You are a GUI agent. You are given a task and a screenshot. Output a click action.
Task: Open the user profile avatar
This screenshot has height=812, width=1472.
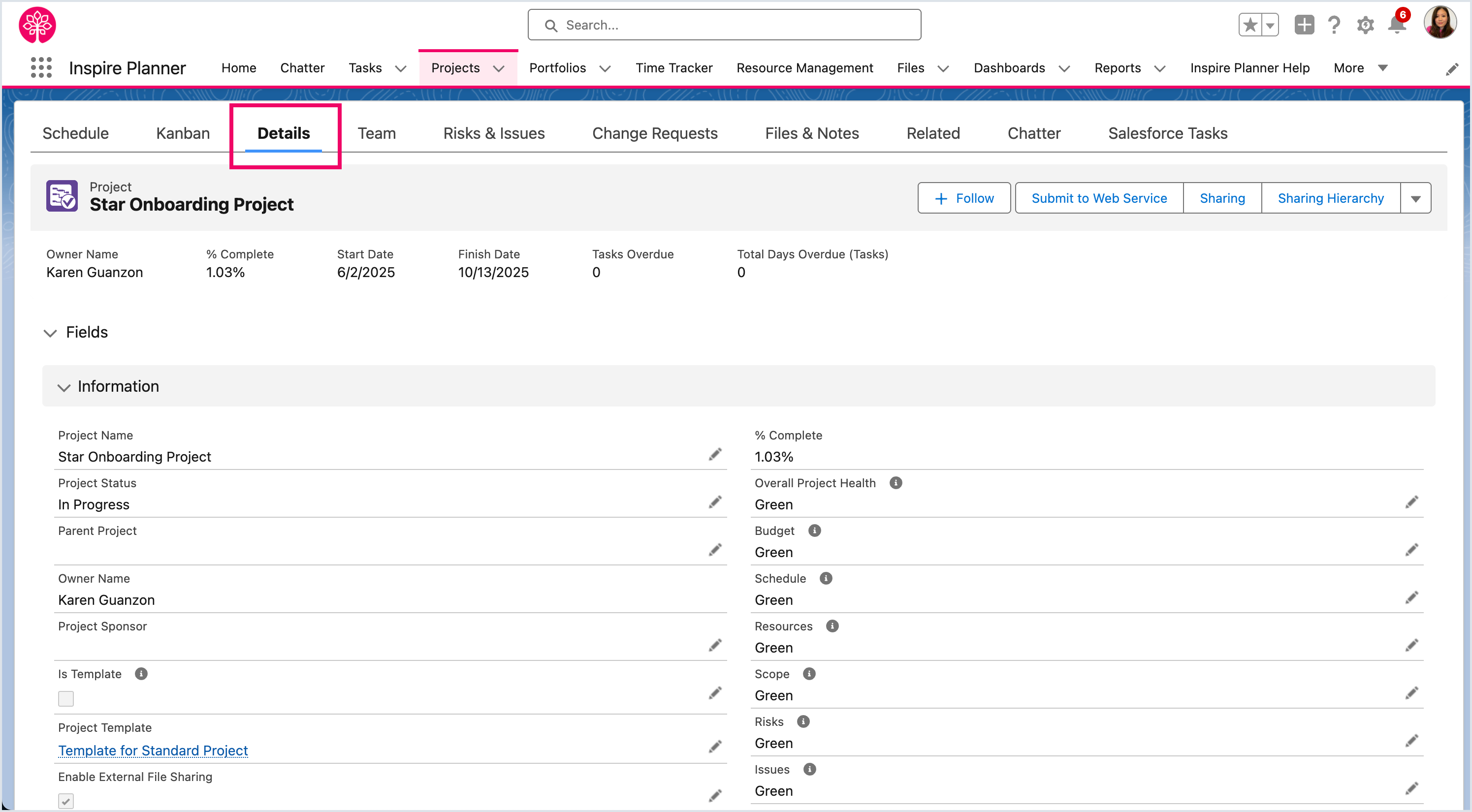point(1440,23)
